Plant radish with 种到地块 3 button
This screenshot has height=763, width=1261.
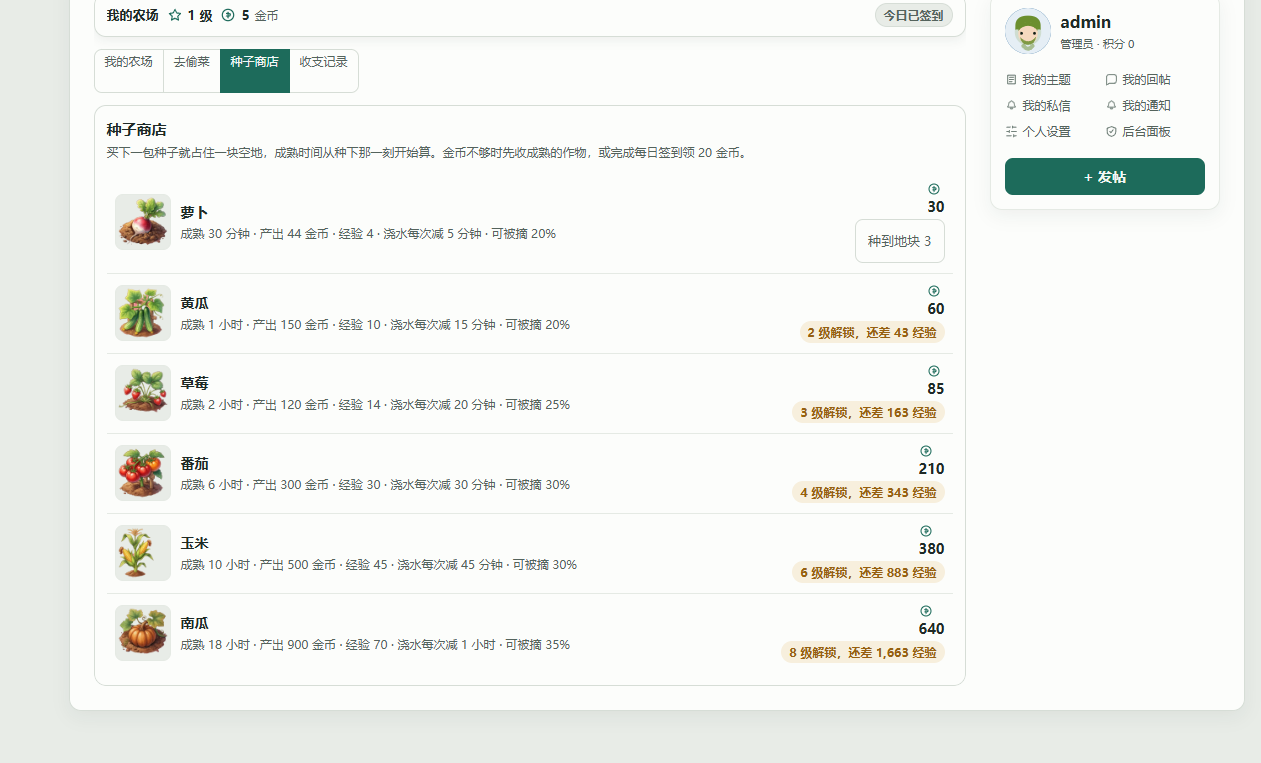[x=900, y=241]
